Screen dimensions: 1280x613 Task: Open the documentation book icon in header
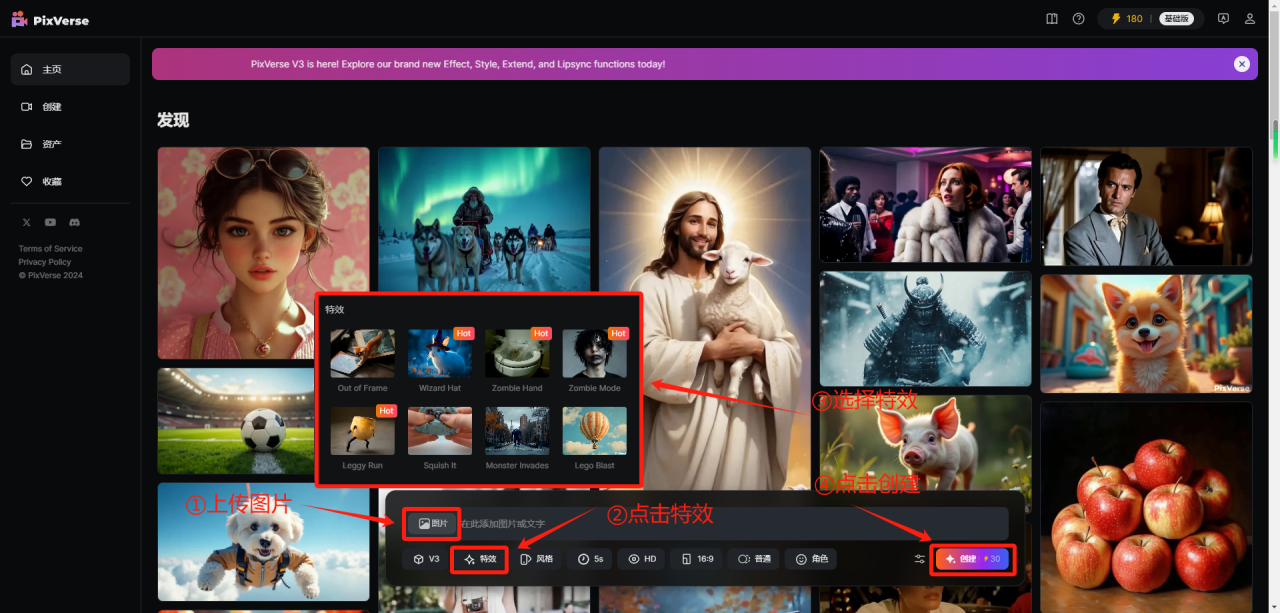[x=1051, y=19]
